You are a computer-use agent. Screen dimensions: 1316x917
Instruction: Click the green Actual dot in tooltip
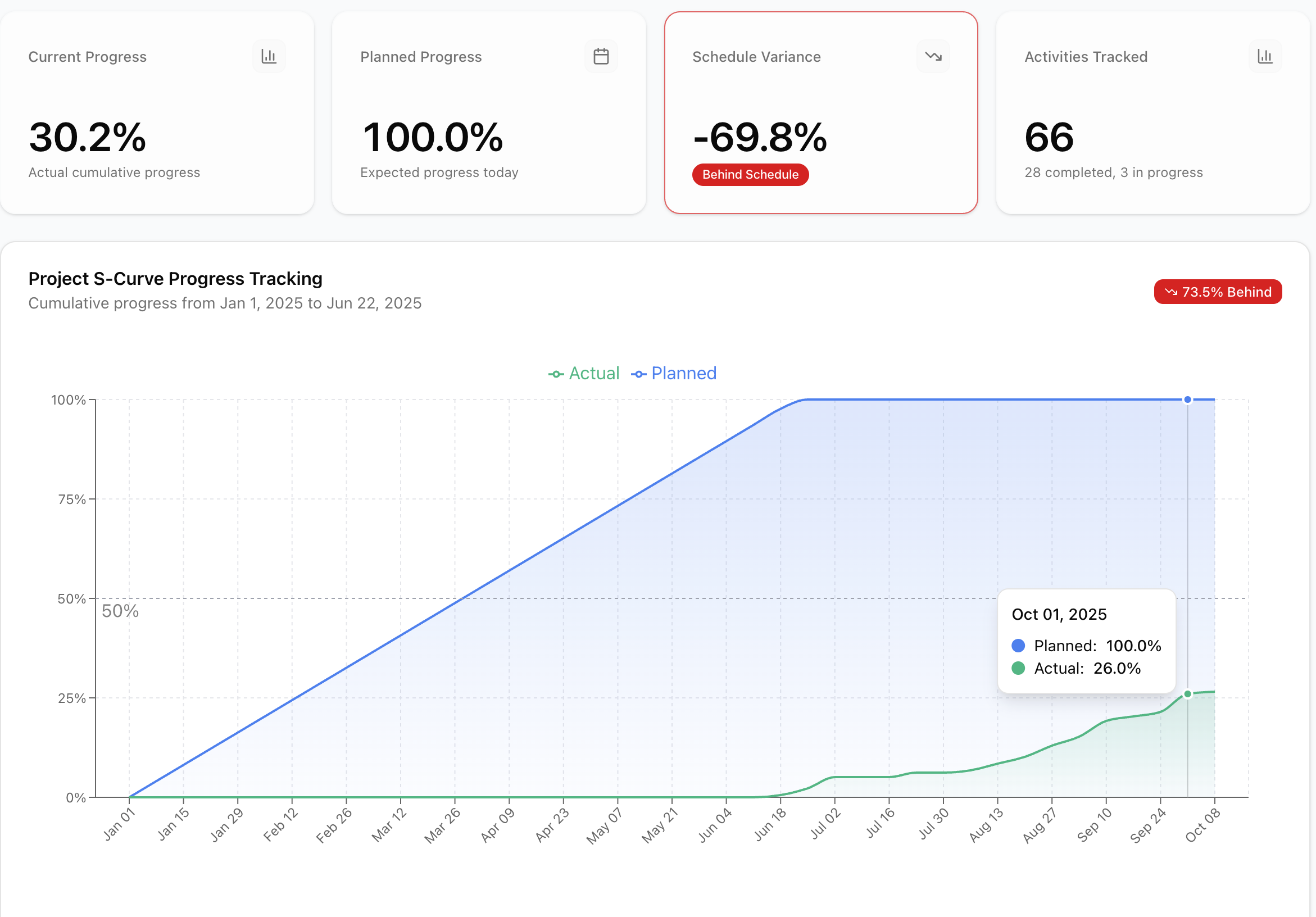tap(1018, 668)
